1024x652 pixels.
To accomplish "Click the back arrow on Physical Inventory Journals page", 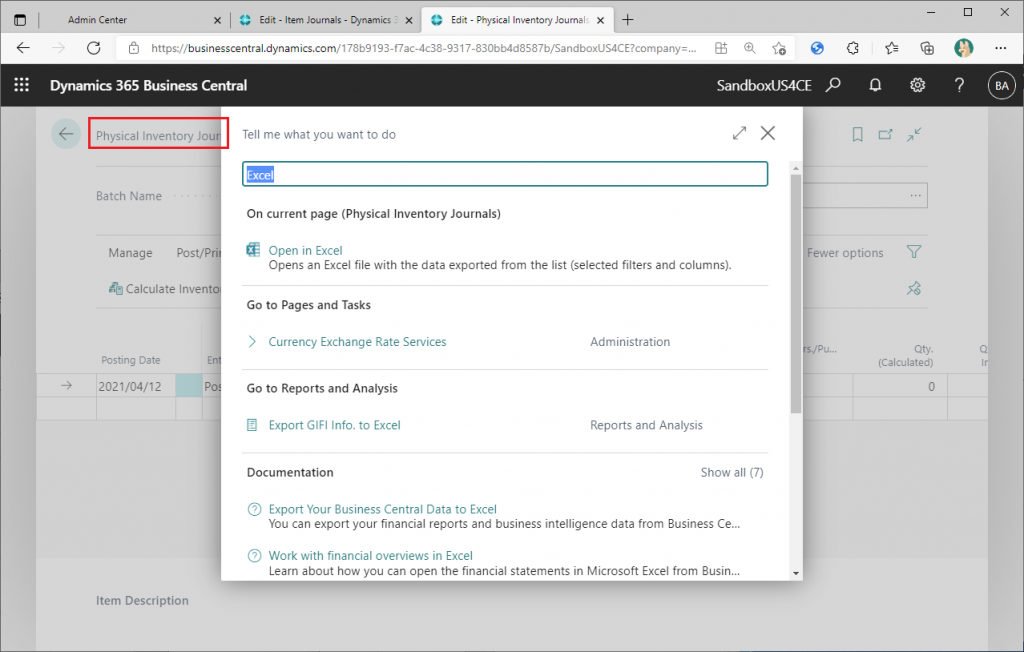I will [66, 134].
